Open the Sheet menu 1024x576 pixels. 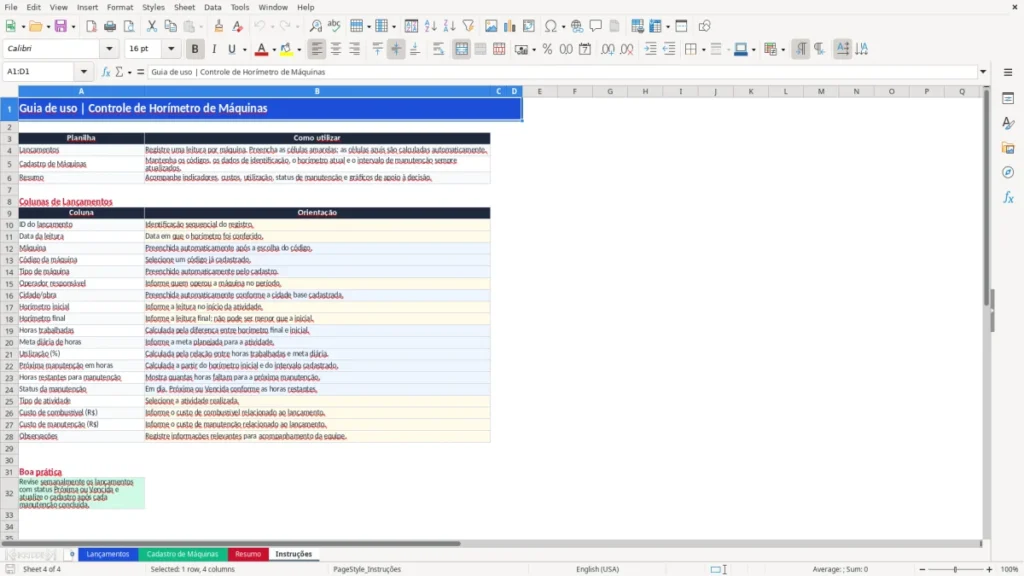(184, 7)
